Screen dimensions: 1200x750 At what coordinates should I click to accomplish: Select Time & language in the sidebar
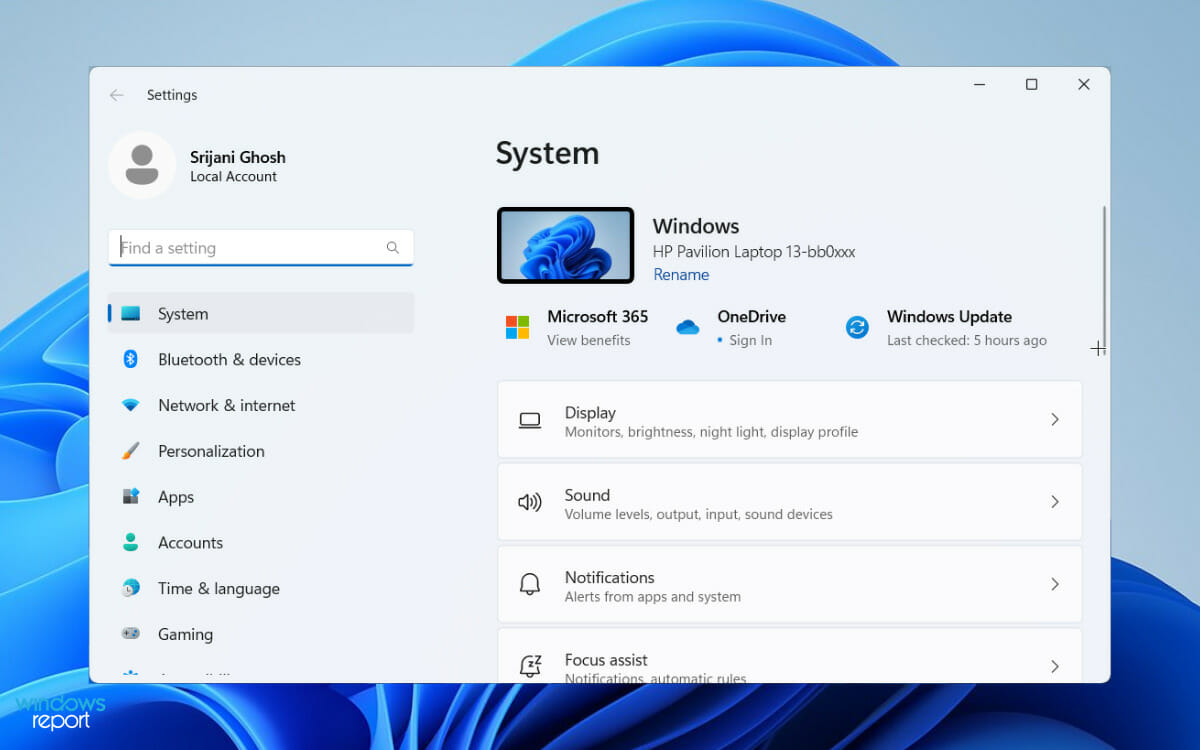point(218,588)
